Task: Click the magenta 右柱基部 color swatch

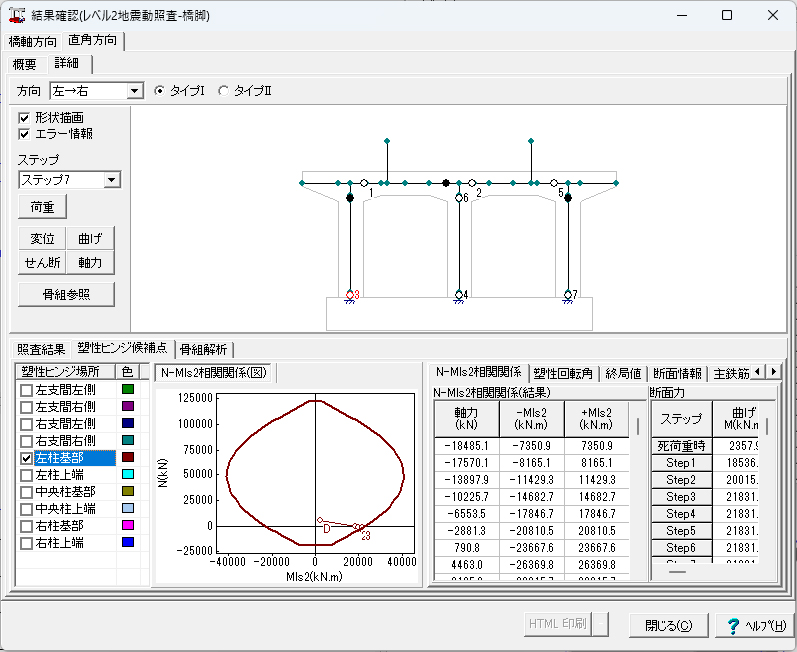Action: coord(127,525)
